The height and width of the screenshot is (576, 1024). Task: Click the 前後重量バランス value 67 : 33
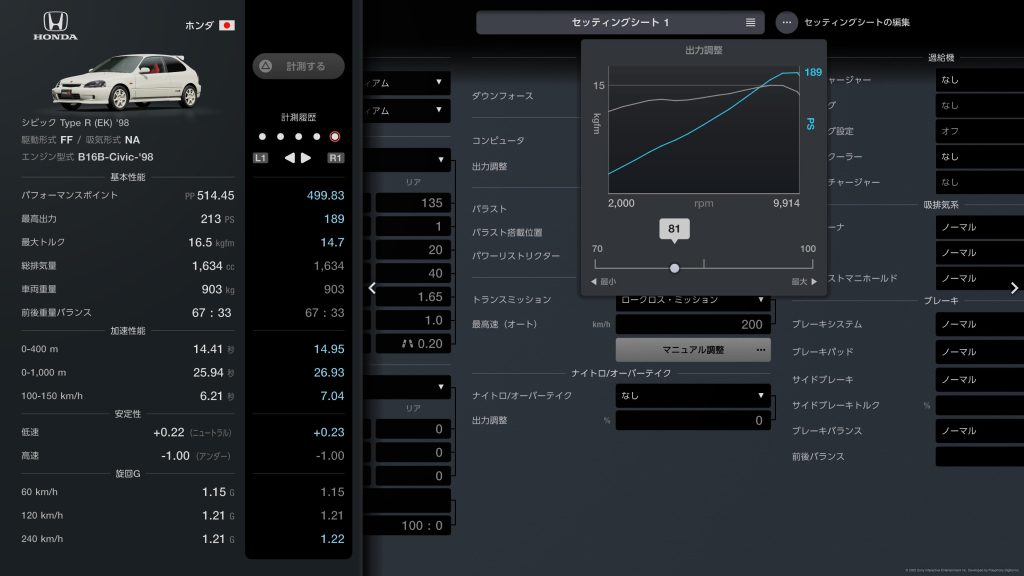[212, 313]
